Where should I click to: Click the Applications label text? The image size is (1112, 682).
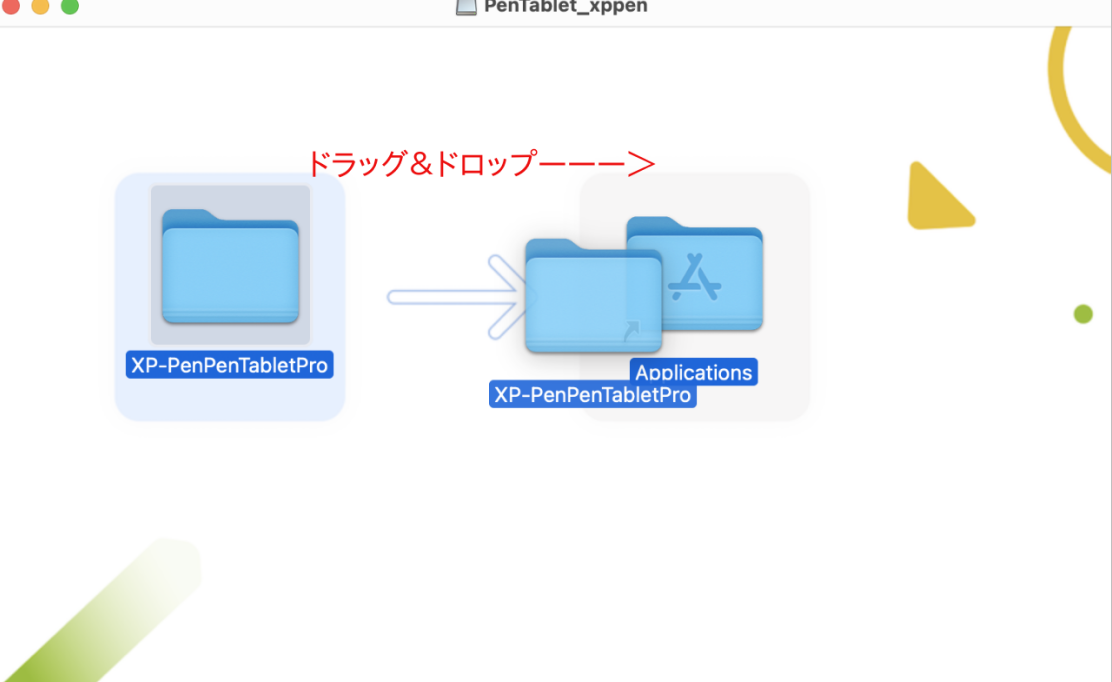(x=694, y=371)
